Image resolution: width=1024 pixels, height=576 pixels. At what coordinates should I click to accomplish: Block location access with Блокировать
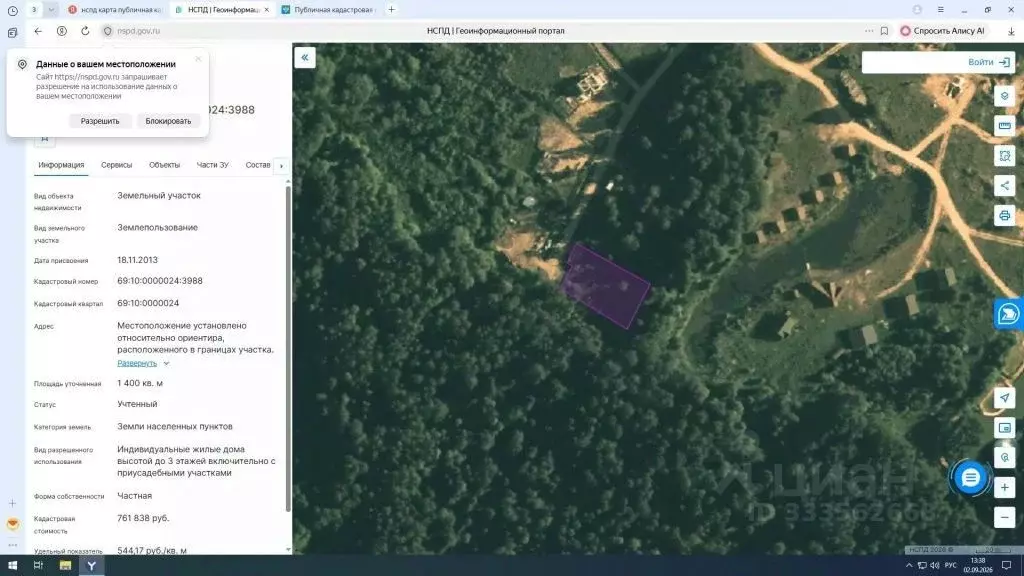tap(168, 121)
